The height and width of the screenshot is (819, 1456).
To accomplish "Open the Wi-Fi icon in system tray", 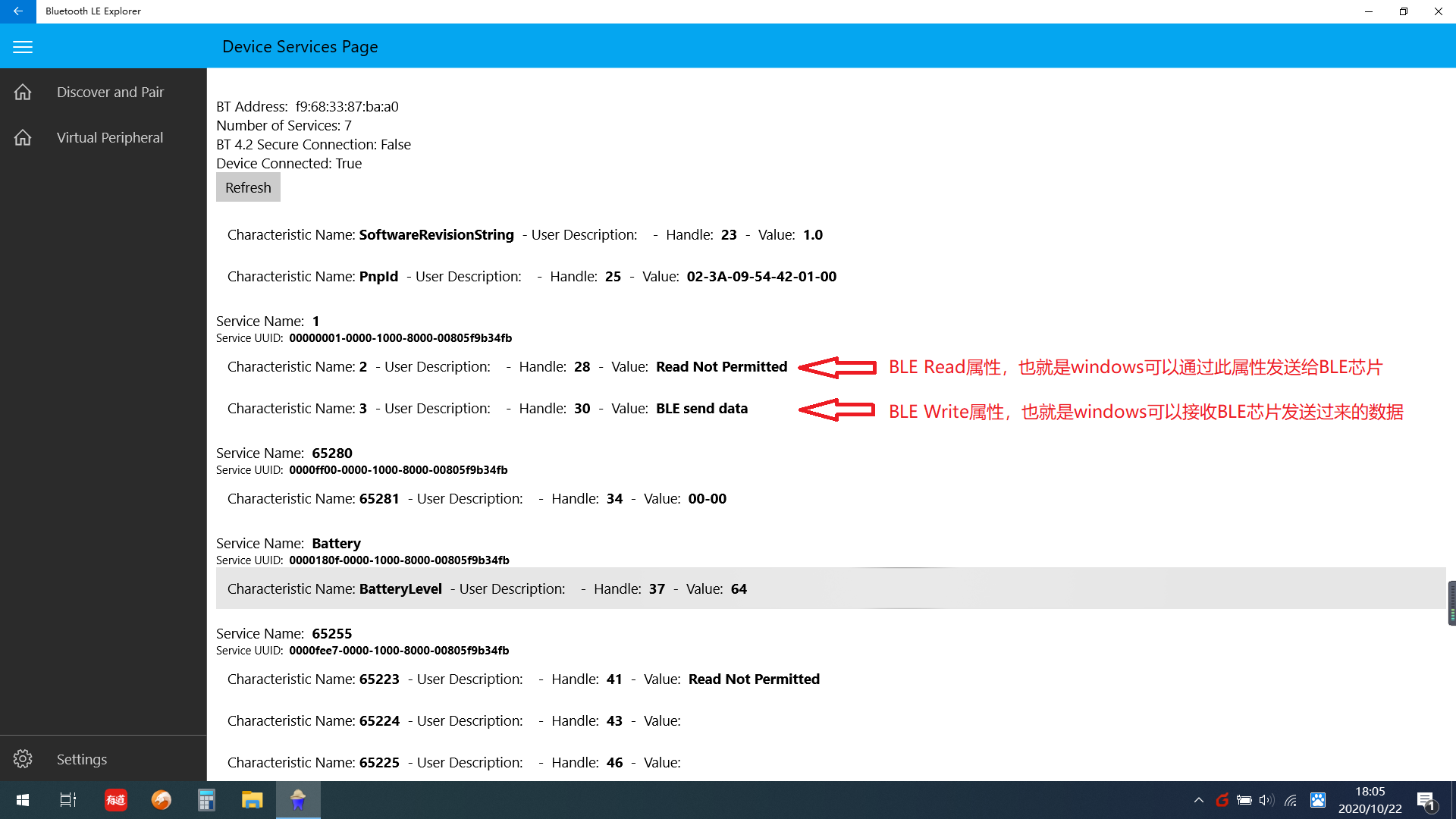I will click(x=1291, y=800).
